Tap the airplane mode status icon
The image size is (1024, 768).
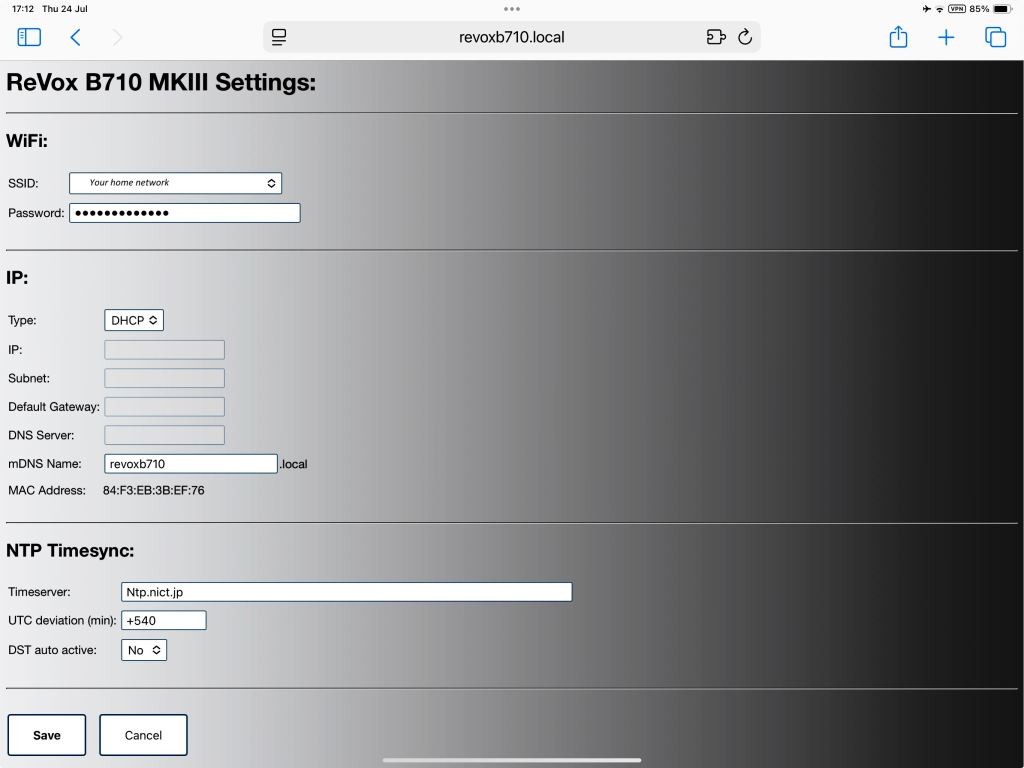point(927,9)
